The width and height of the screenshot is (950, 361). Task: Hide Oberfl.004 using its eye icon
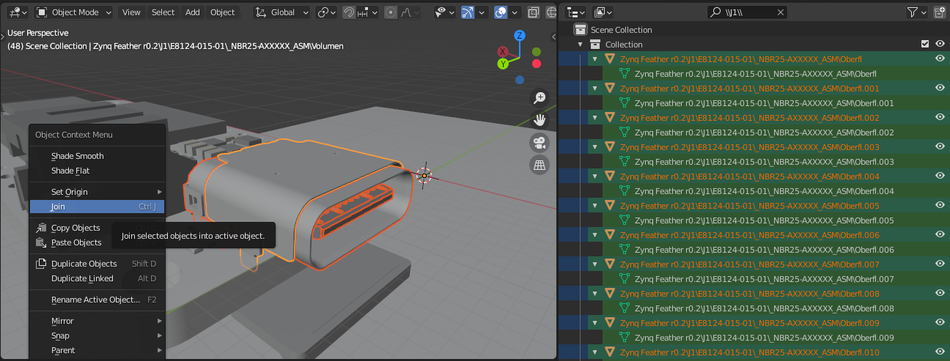pyautogui.click(x=940, y=176)
